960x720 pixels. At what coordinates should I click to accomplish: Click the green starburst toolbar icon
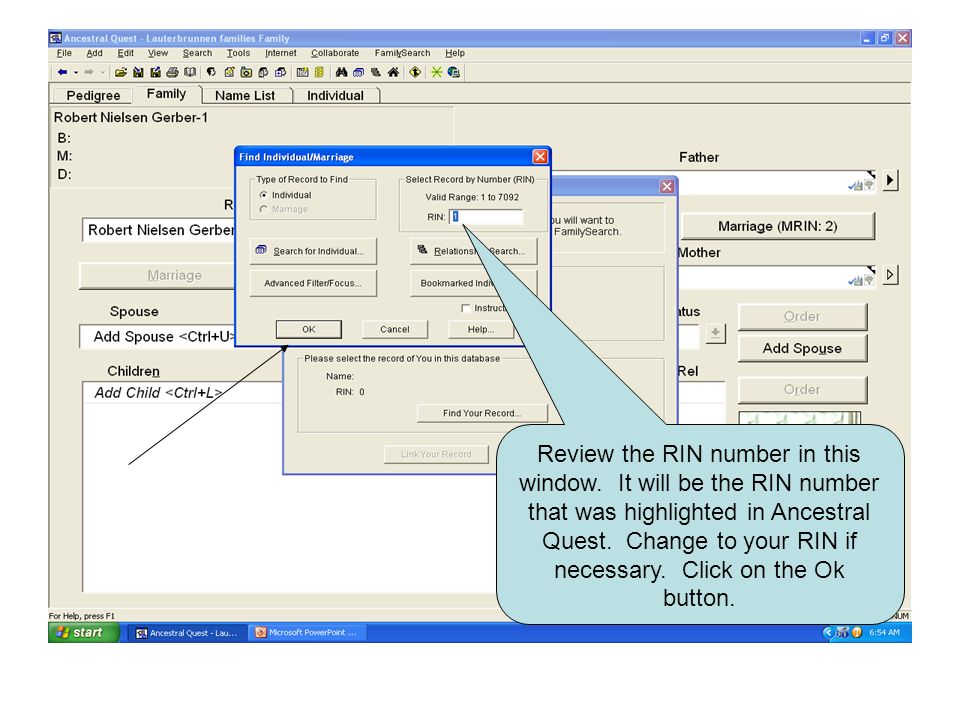[x=437, y=72]
